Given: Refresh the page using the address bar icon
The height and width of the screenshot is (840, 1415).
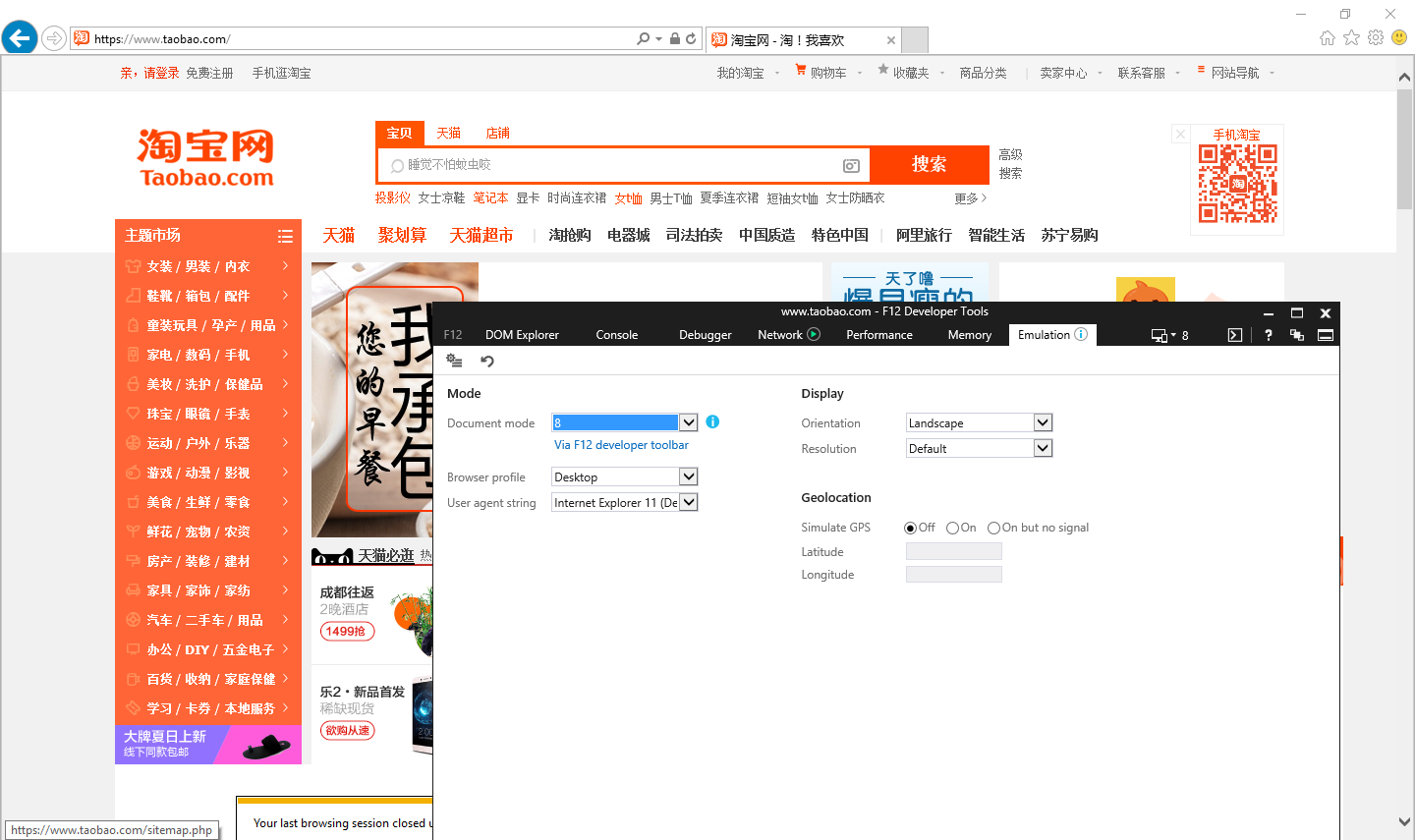Looking at the screenshot, I should (691, 39).
